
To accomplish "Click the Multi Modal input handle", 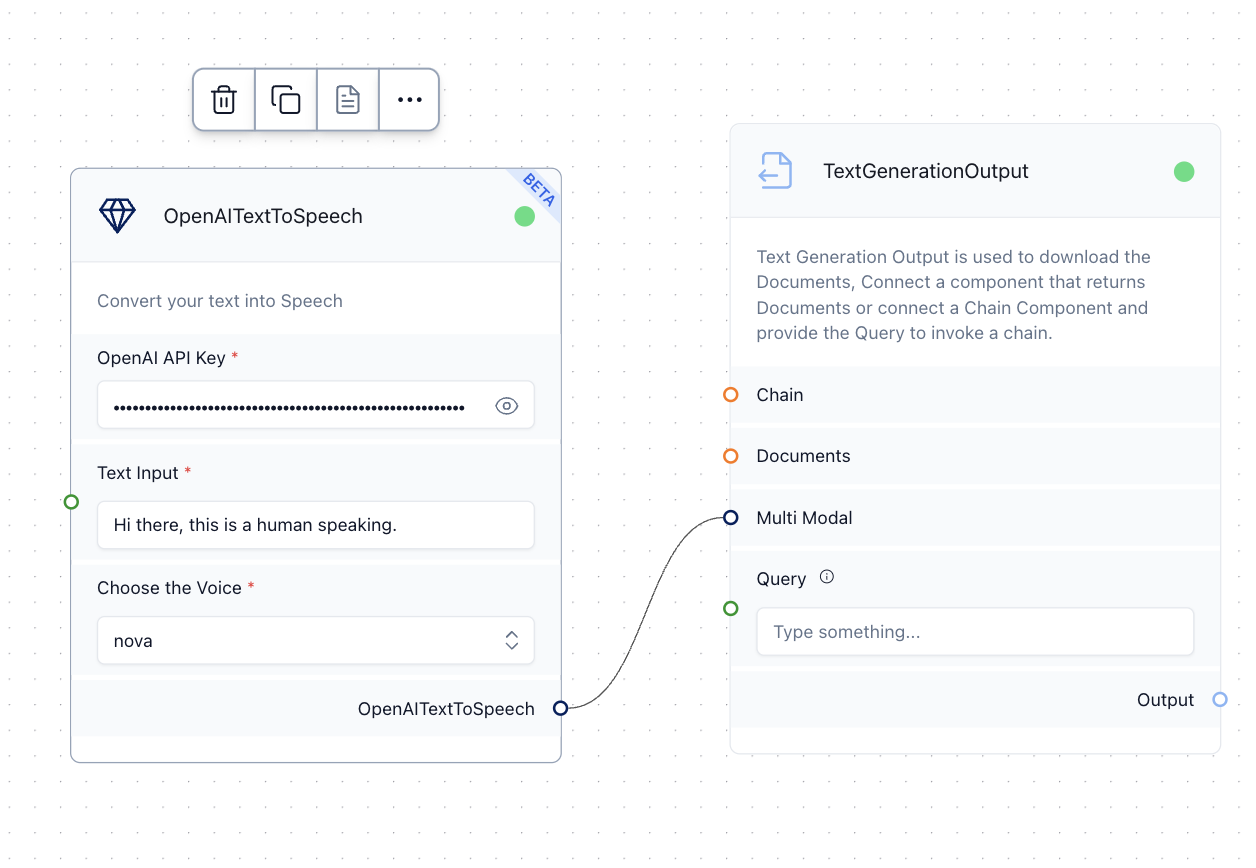I will click(731, 518).
